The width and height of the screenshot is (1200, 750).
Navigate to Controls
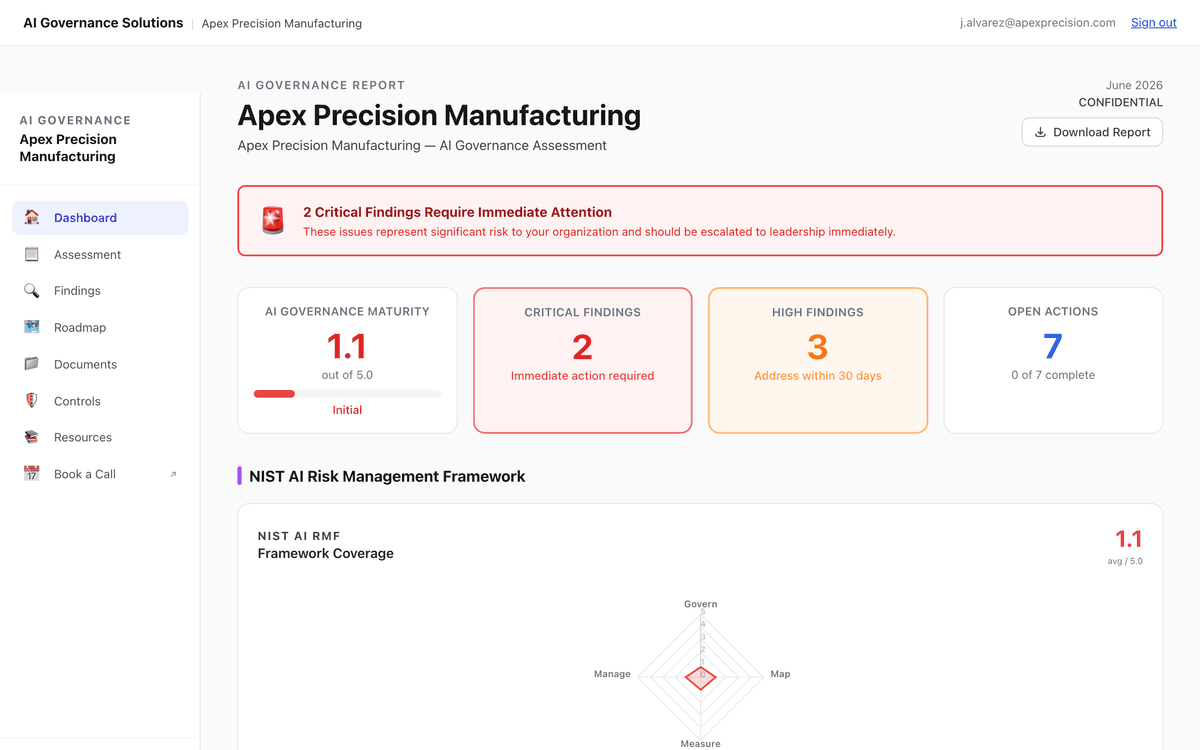[100, 401]
